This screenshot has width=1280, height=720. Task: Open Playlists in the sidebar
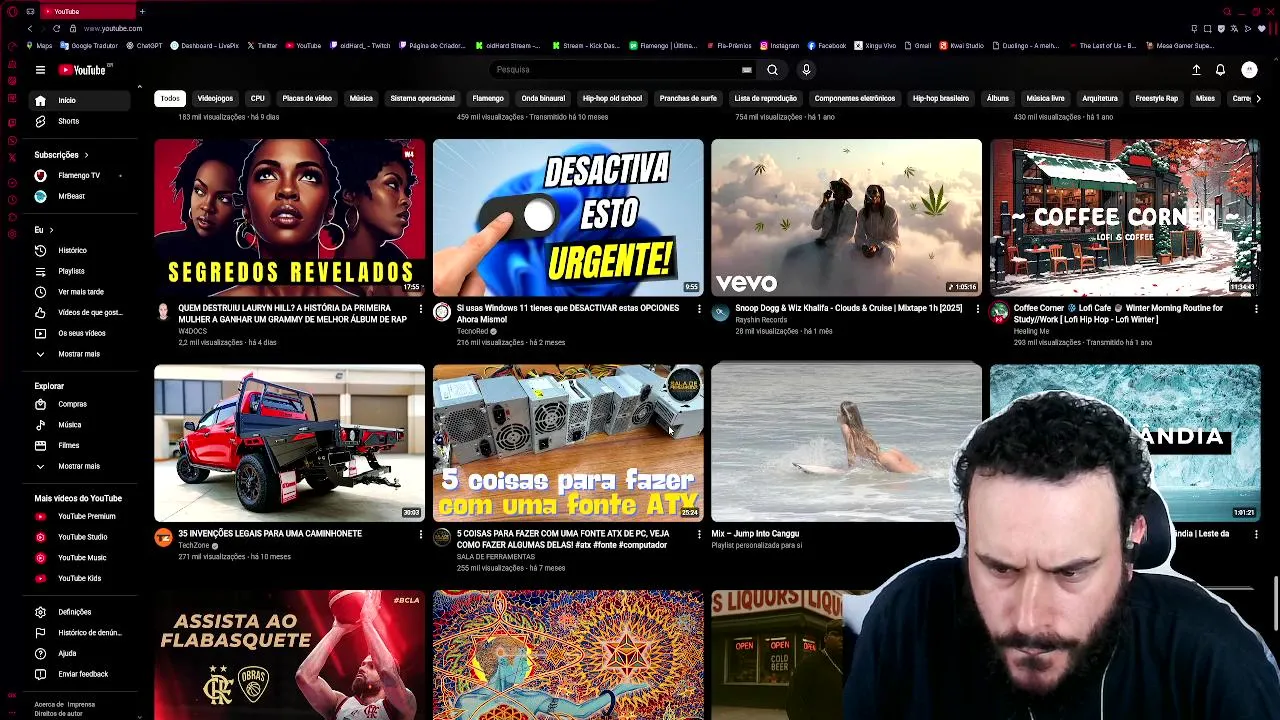point(79,271)
